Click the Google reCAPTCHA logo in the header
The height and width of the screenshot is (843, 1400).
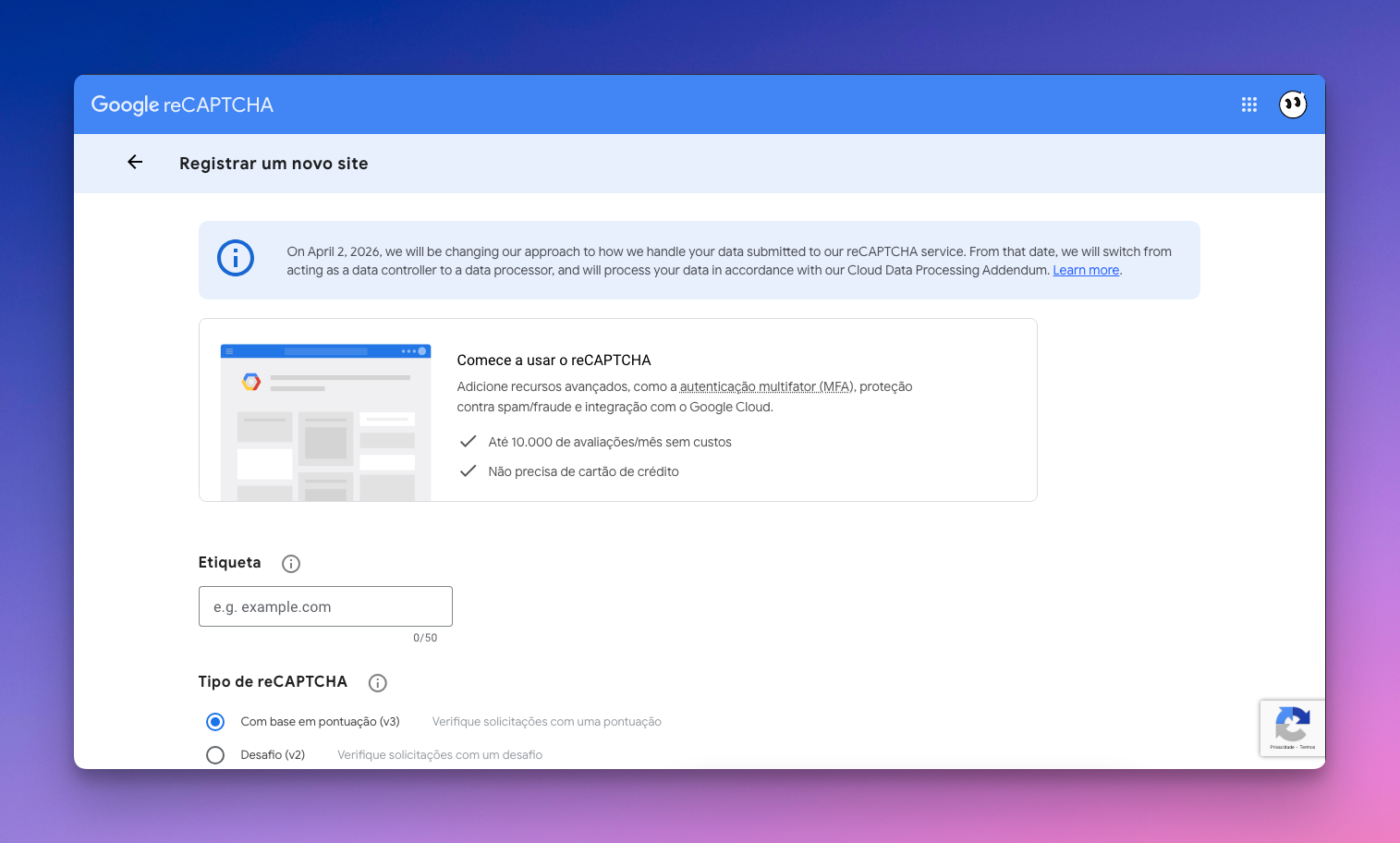[x=182, y=104]
